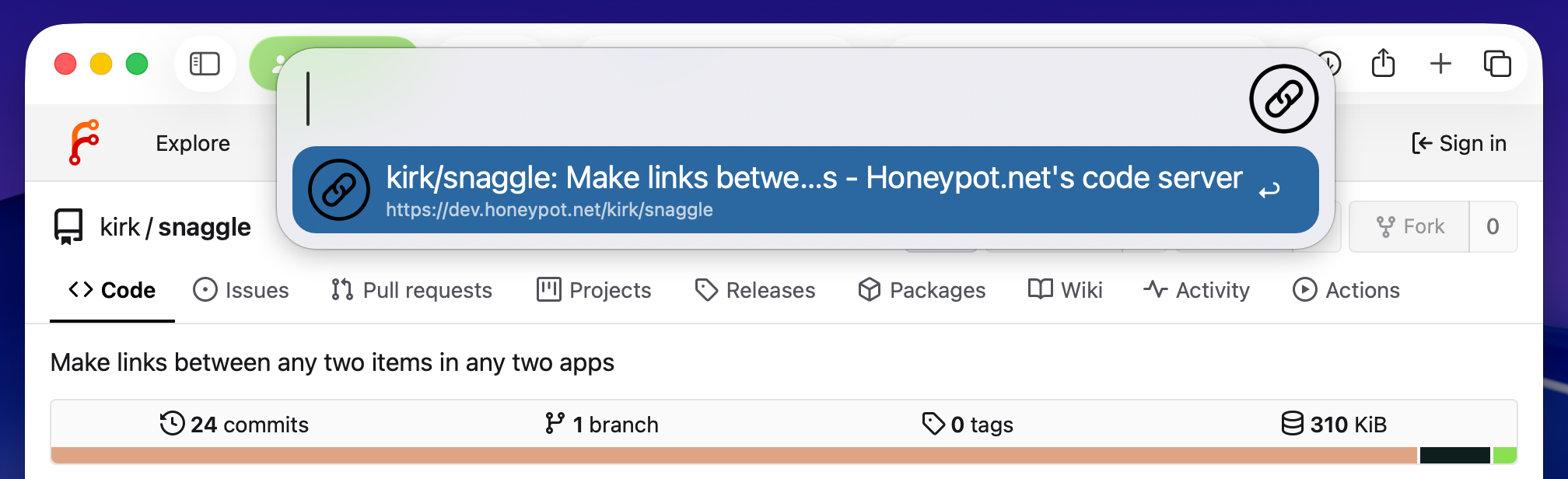View the 1 branch link

(601, 425)
